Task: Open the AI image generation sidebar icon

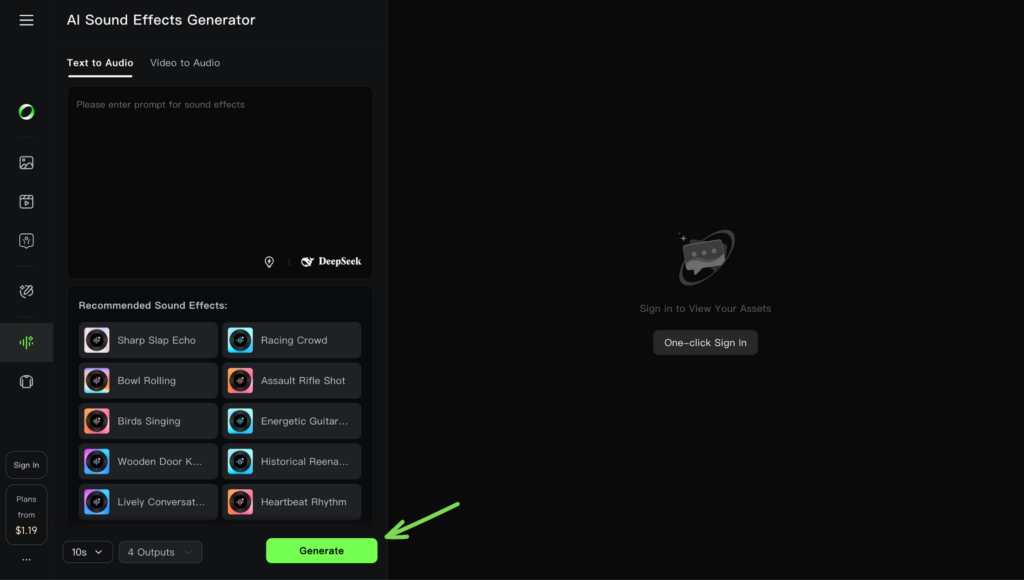Action: pyautogui.click(x=26, y=162)
